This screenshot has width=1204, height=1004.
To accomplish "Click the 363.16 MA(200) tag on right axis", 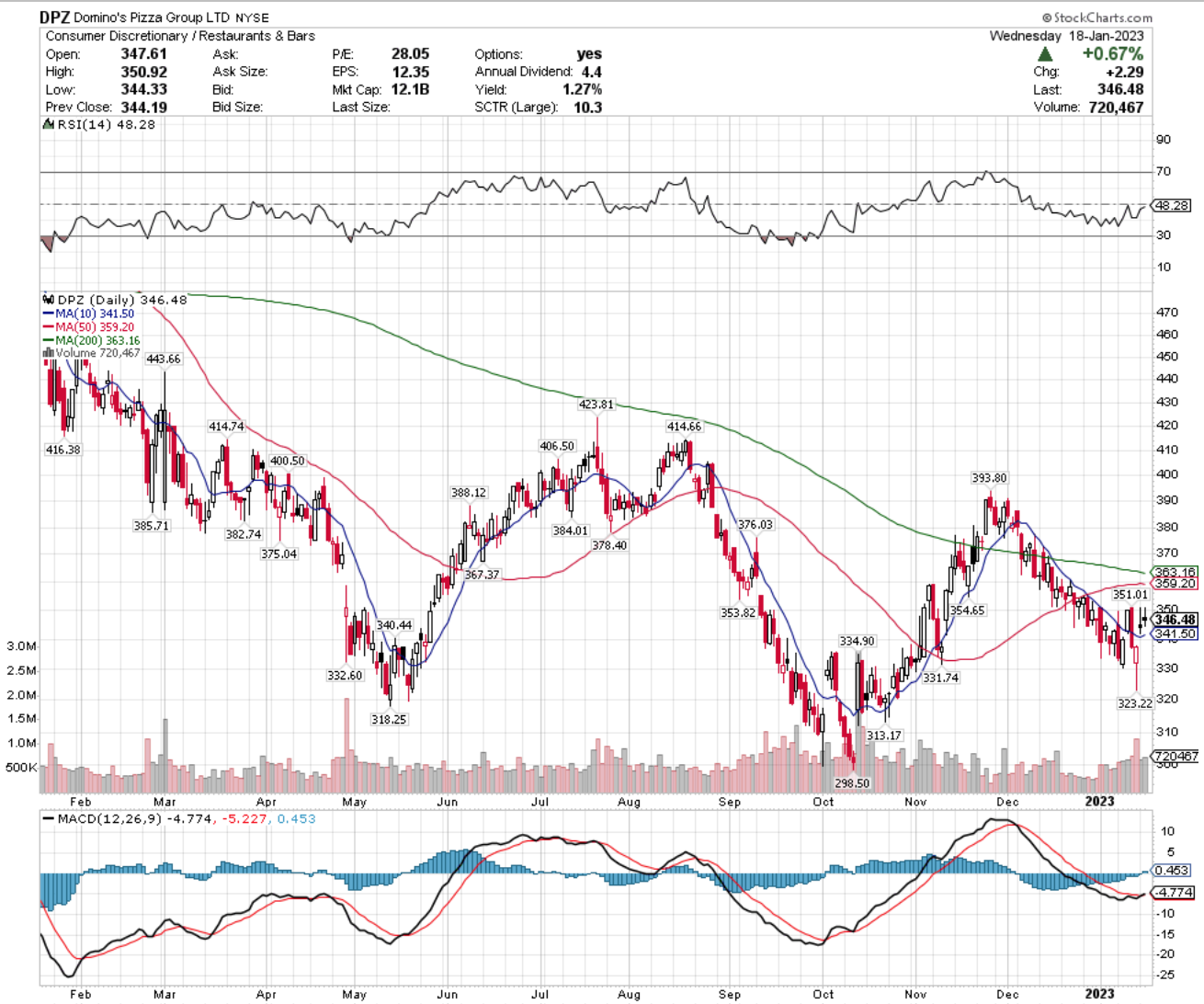I will [1175, 572].
